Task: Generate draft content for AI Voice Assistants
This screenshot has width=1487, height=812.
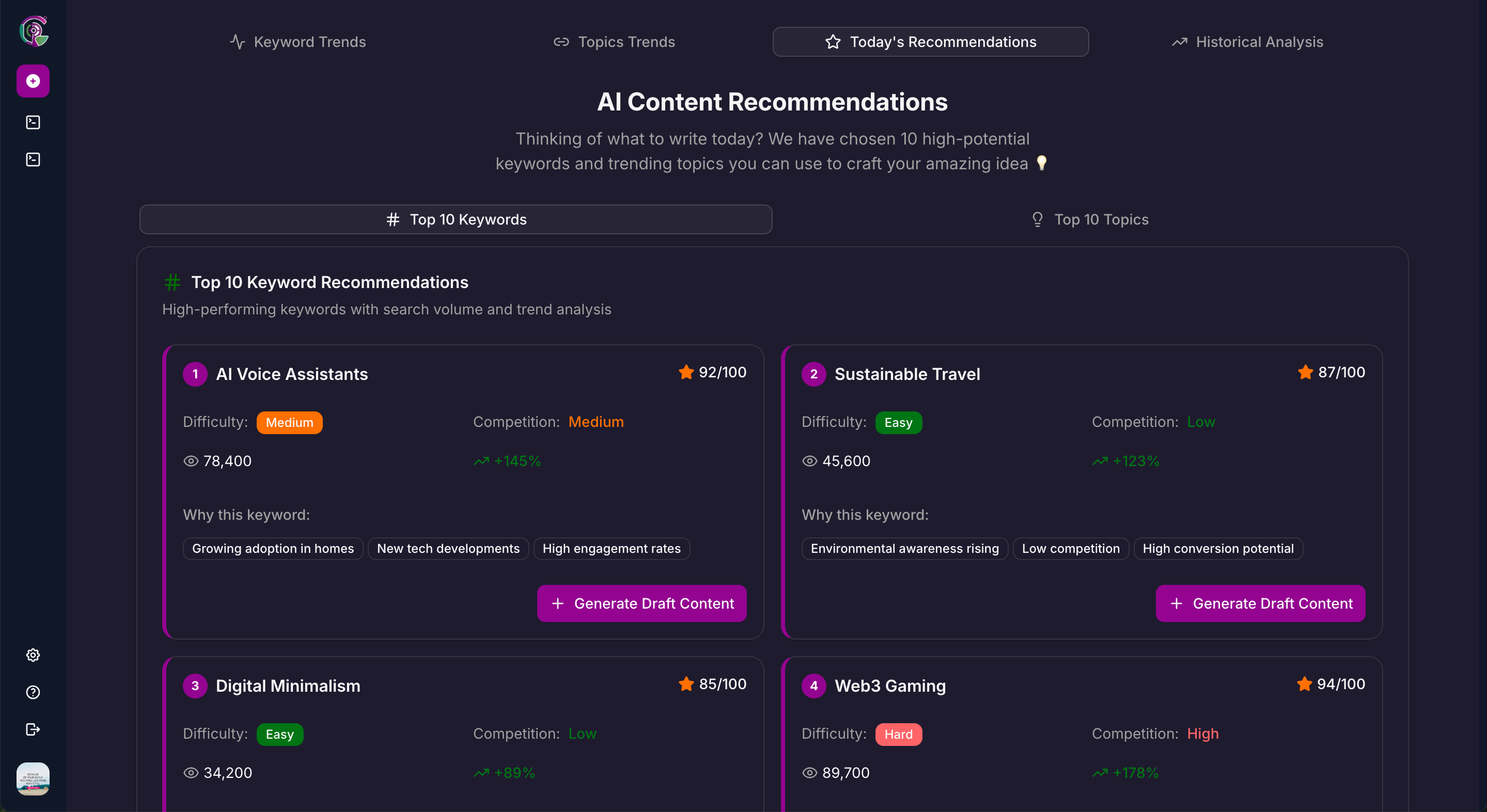Action: [641, 603]
